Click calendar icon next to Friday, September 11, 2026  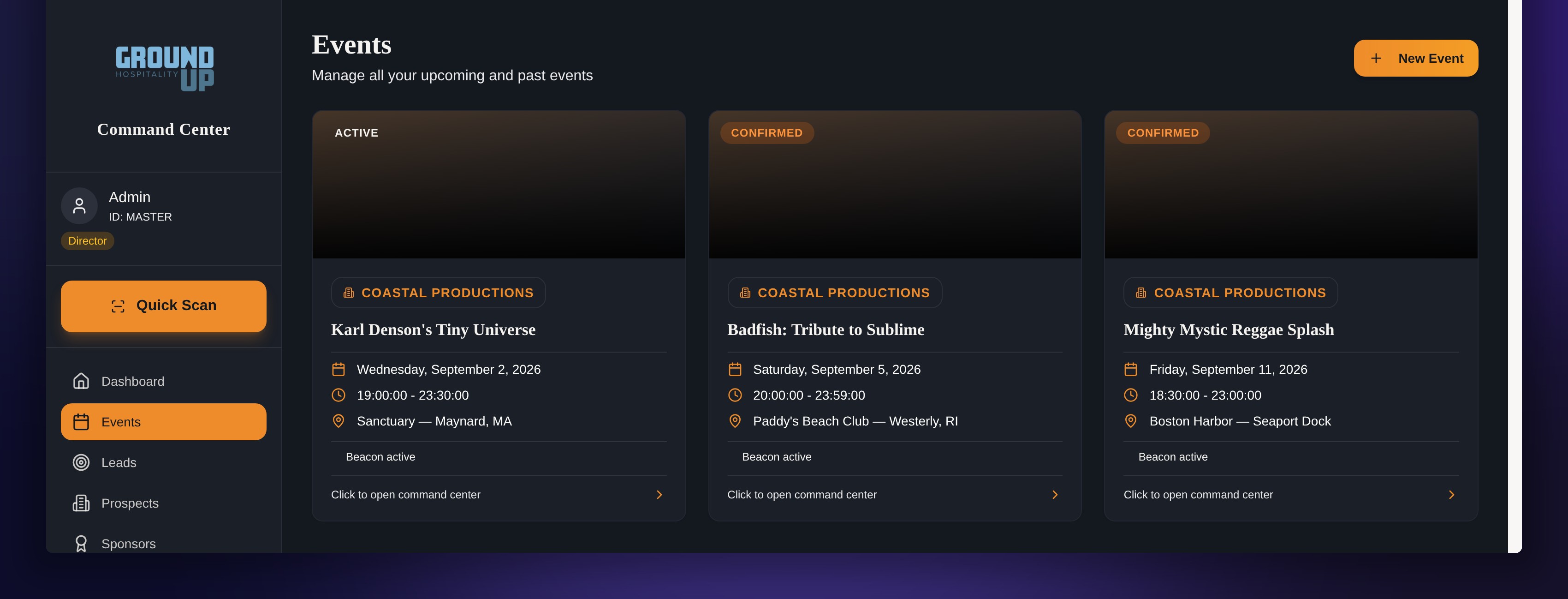click(x=1131, y=369)
